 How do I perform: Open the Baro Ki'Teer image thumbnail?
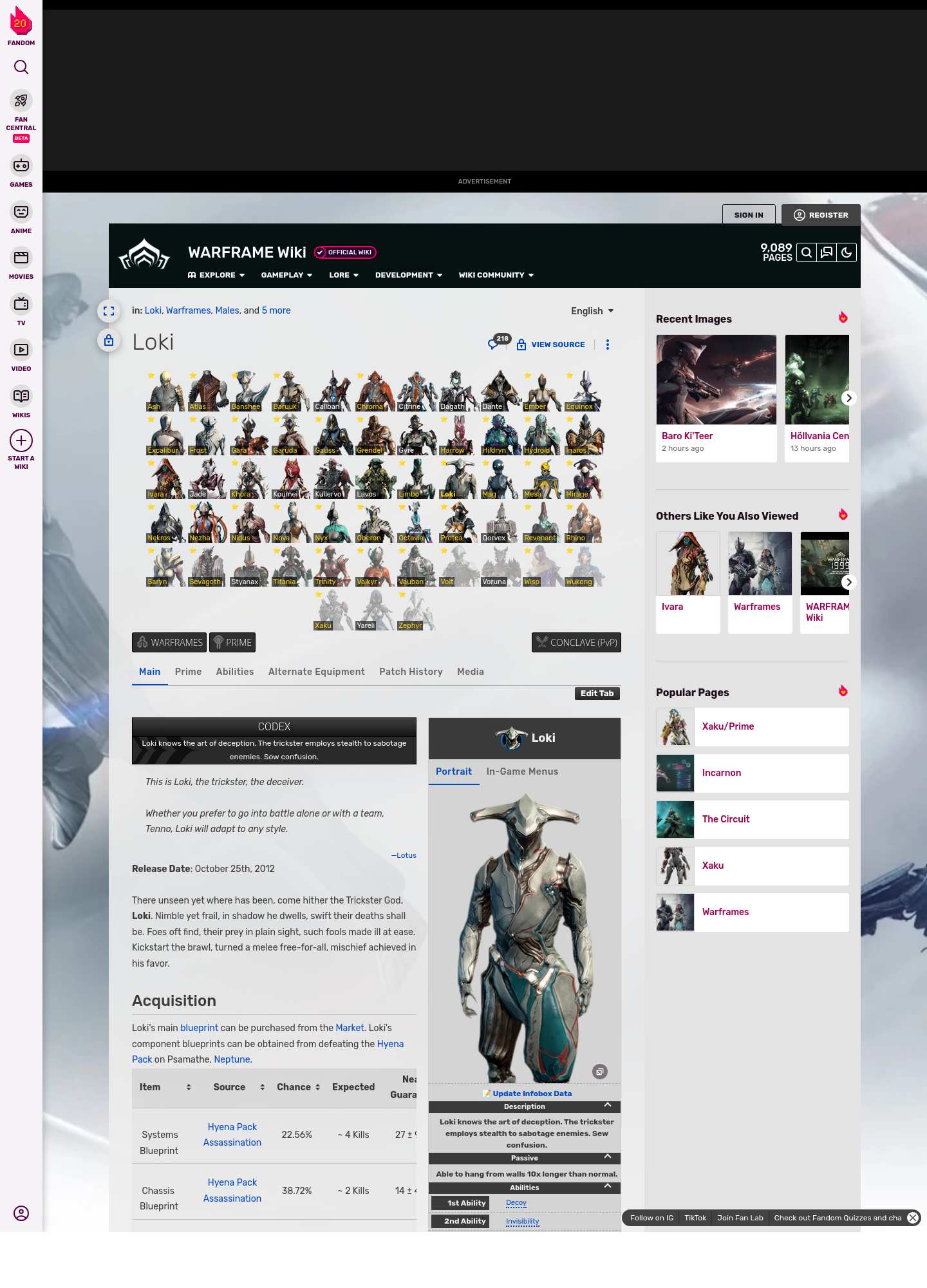pyautogui.click(x=716, y=380)
